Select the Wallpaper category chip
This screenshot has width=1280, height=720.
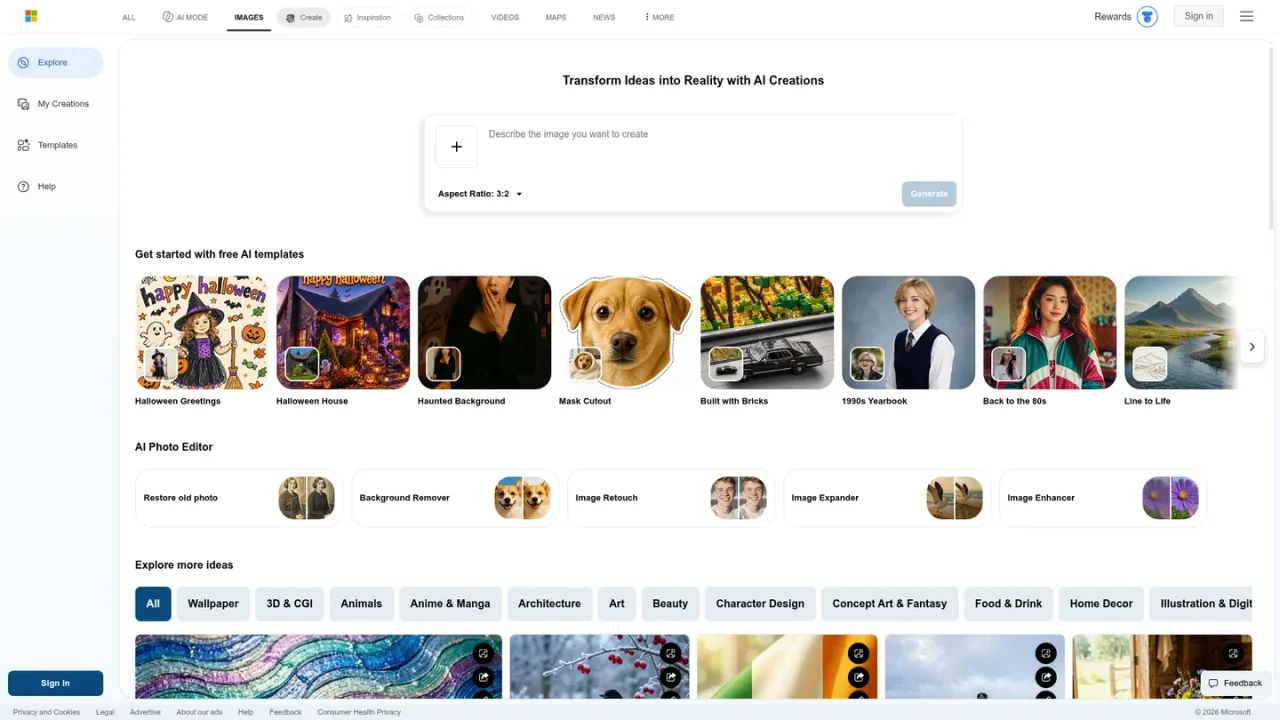(213, 604)
